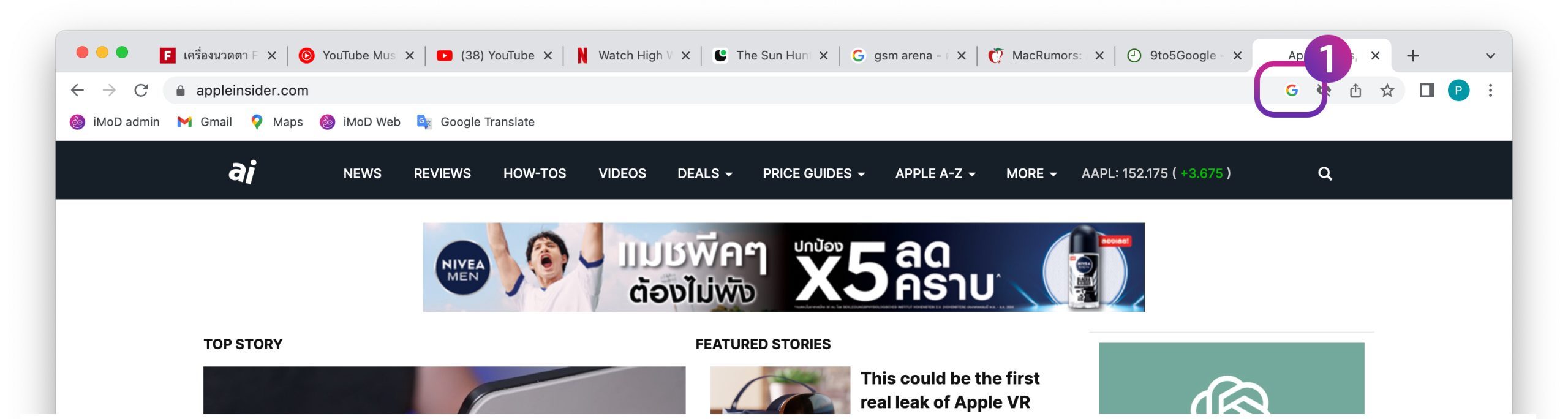Click the share page icon
This screenshot has width=1568, height=419.
point(1355,91)
